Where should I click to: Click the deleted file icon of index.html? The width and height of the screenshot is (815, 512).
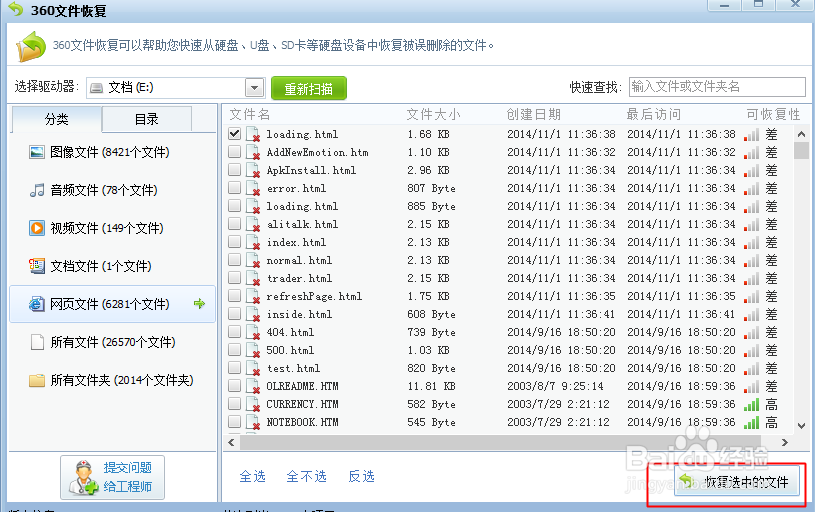click(253, 242)
